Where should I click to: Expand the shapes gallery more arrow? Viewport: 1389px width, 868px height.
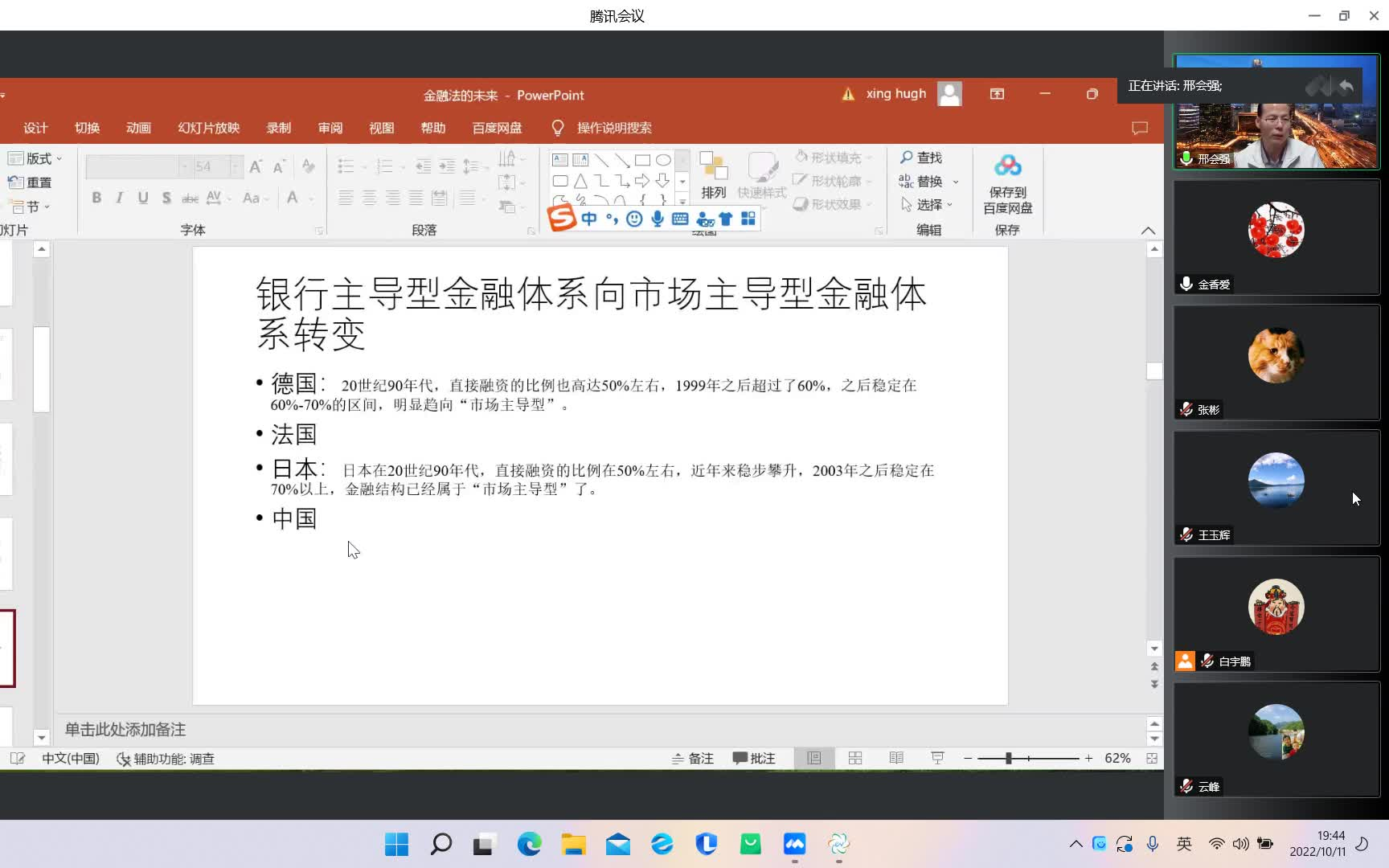682,202
